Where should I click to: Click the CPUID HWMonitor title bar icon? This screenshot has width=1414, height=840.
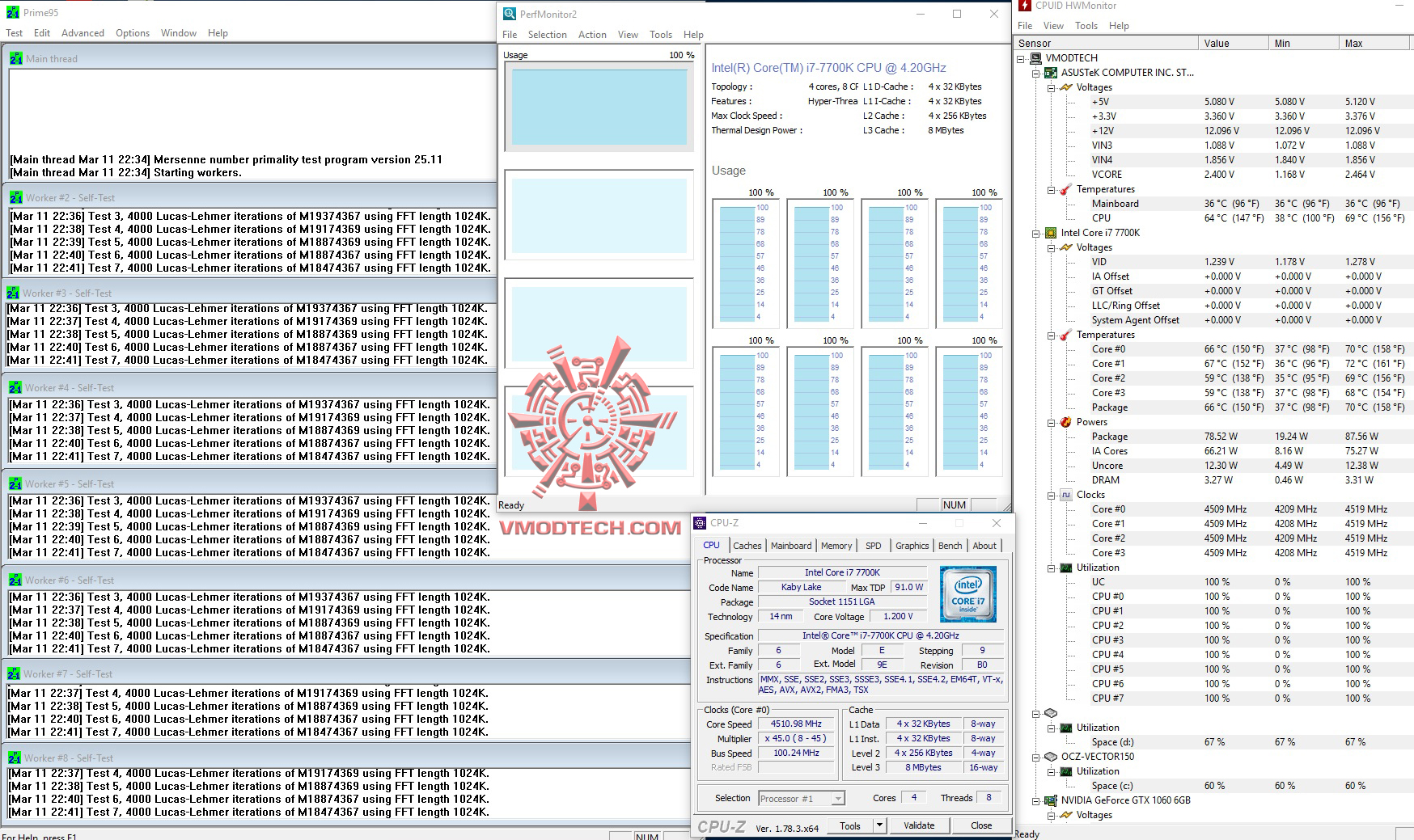click(x=1025, y=6)
